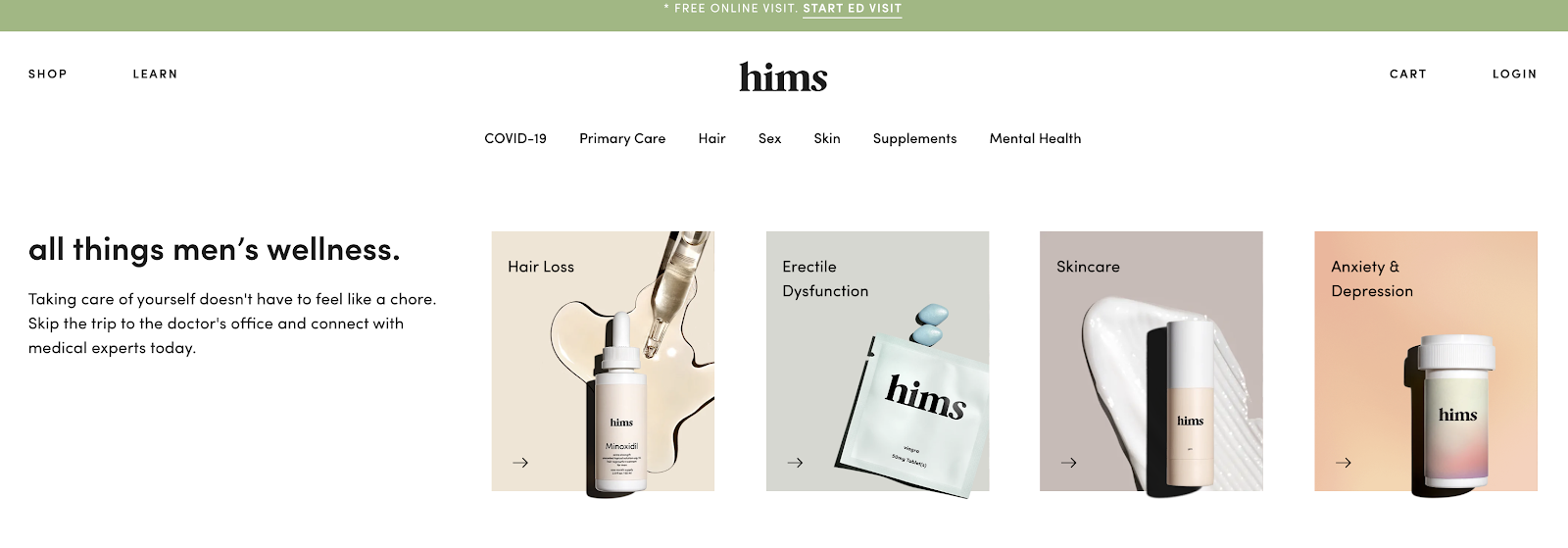Follow the START ED VISIT banner link
Screen dimensions: 1568x548
pyautogui.click(x=853, y=9)
